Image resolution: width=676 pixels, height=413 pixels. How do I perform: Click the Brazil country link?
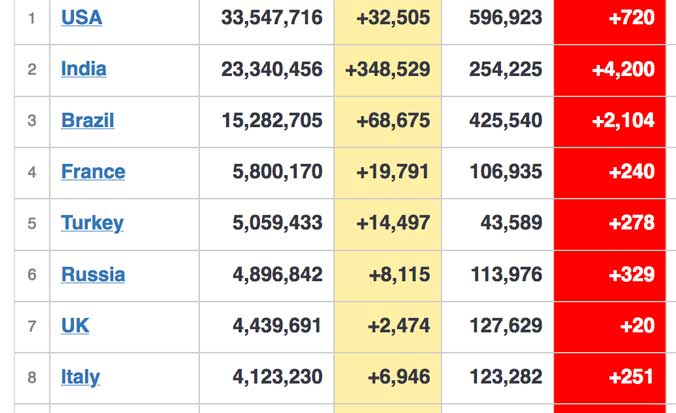click(87, 121)
